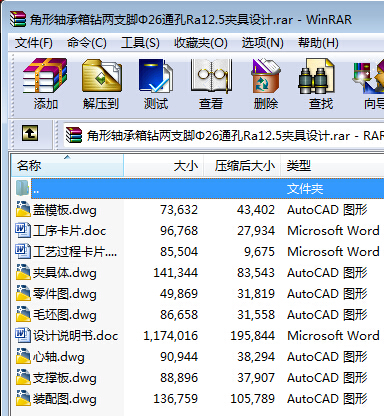Click the 设计说明书.doc Word icon

pyautogui.click(x=23, y=335)
